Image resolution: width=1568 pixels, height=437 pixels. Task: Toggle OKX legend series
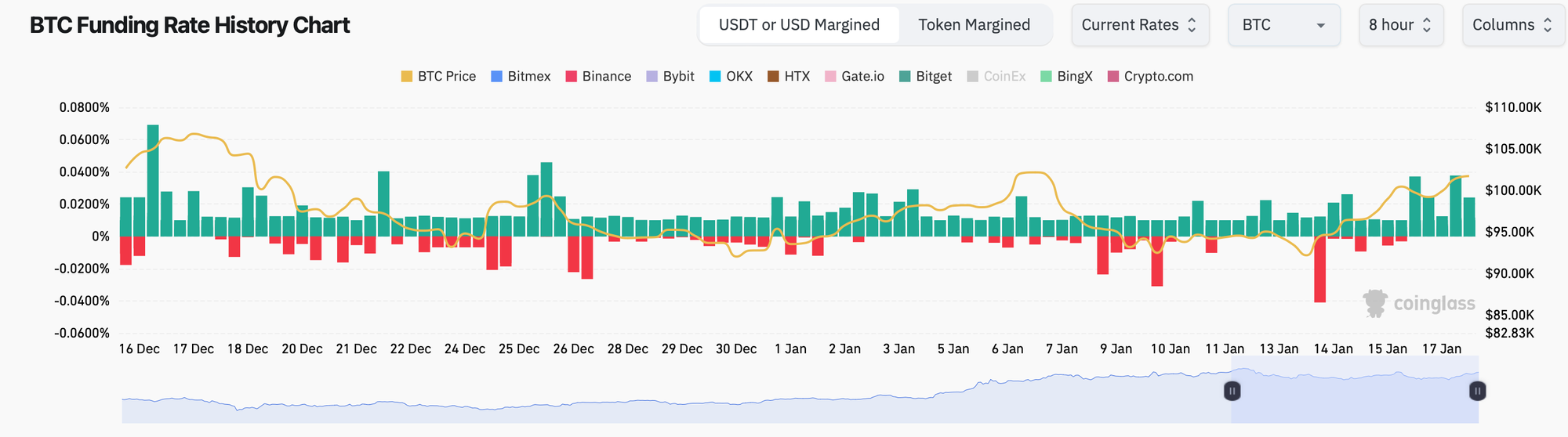point(731,76)
